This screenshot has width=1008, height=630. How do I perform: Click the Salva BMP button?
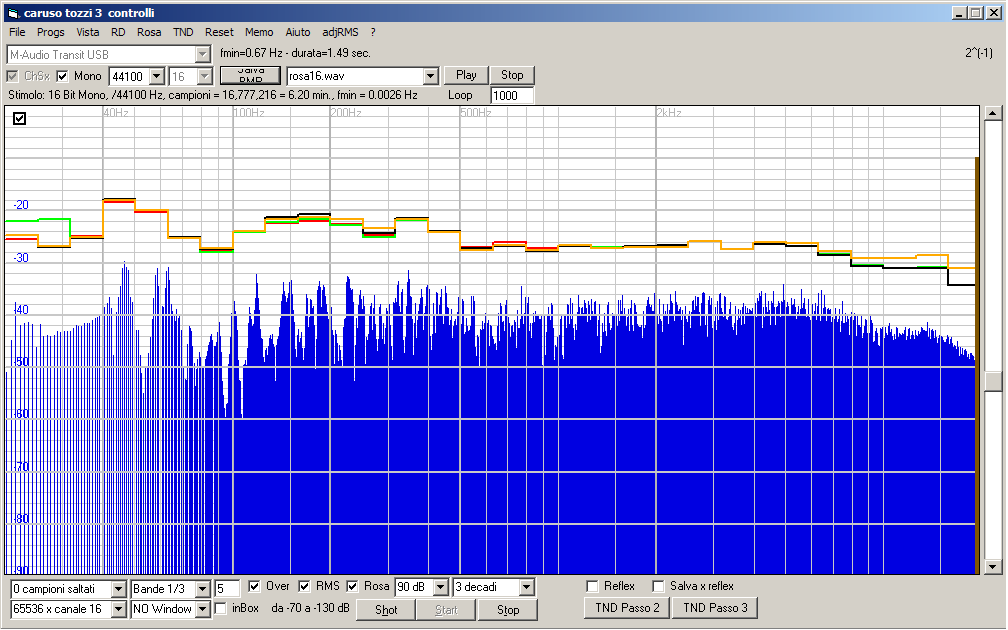tap(251, 75)
